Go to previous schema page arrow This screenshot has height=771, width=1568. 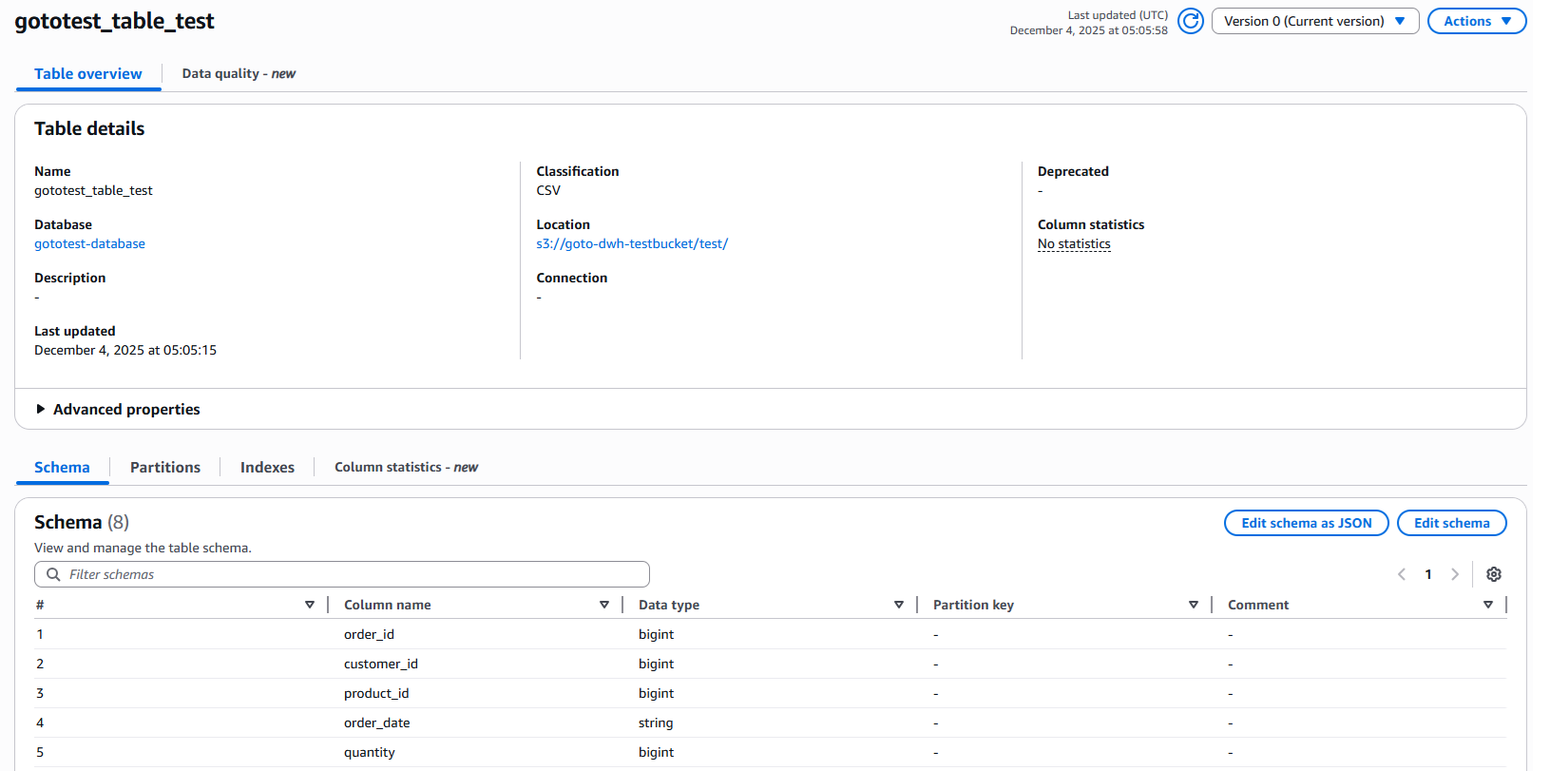tap(1402, 574)
